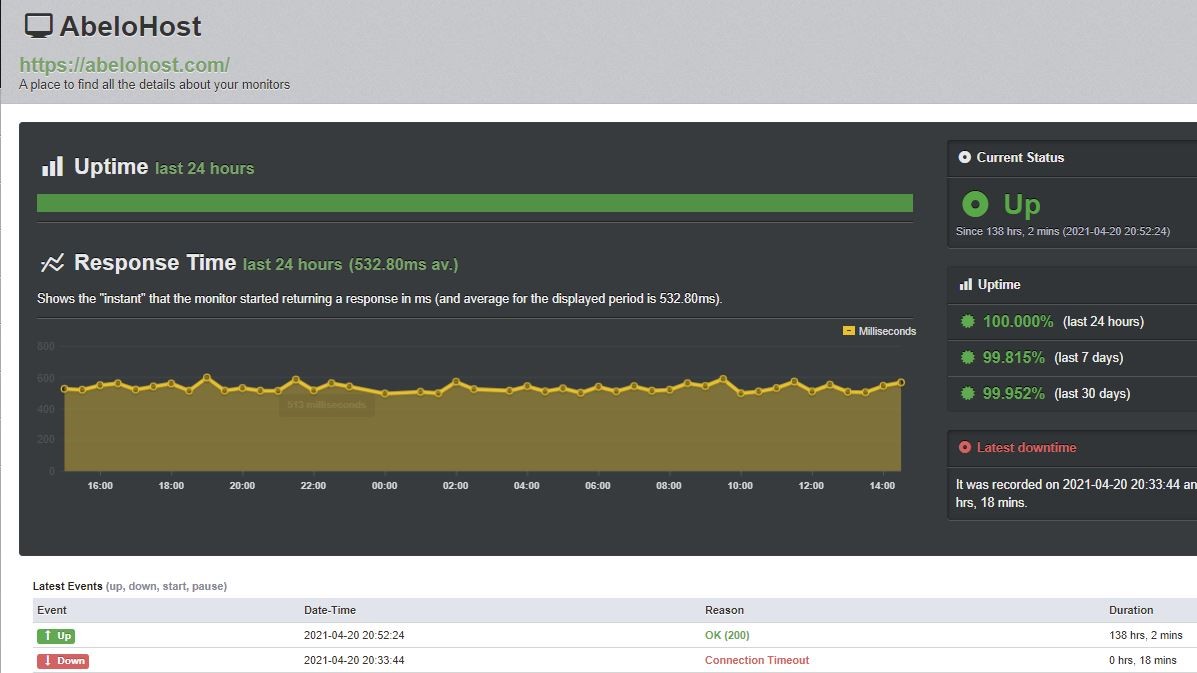Click the 10:00 label on chart axis

740,485
